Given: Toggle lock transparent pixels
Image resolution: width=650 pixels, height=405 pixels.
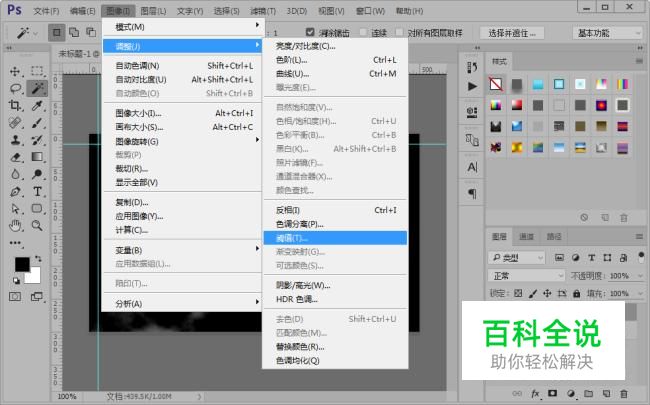Looking at the screenshot, I should pos(518,293).
